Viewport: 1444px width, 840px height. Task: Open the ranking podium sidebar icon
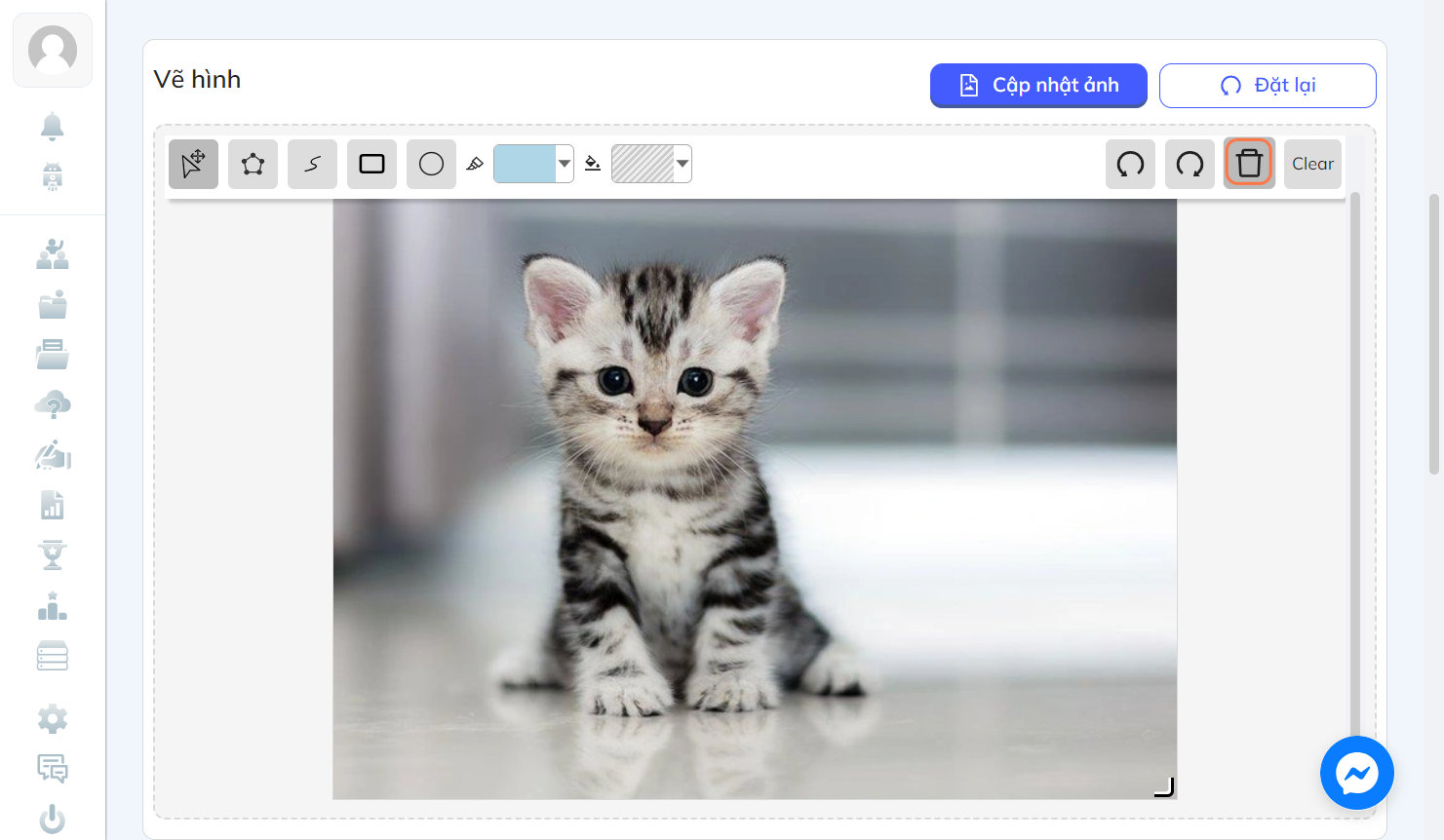coord(53,606)
